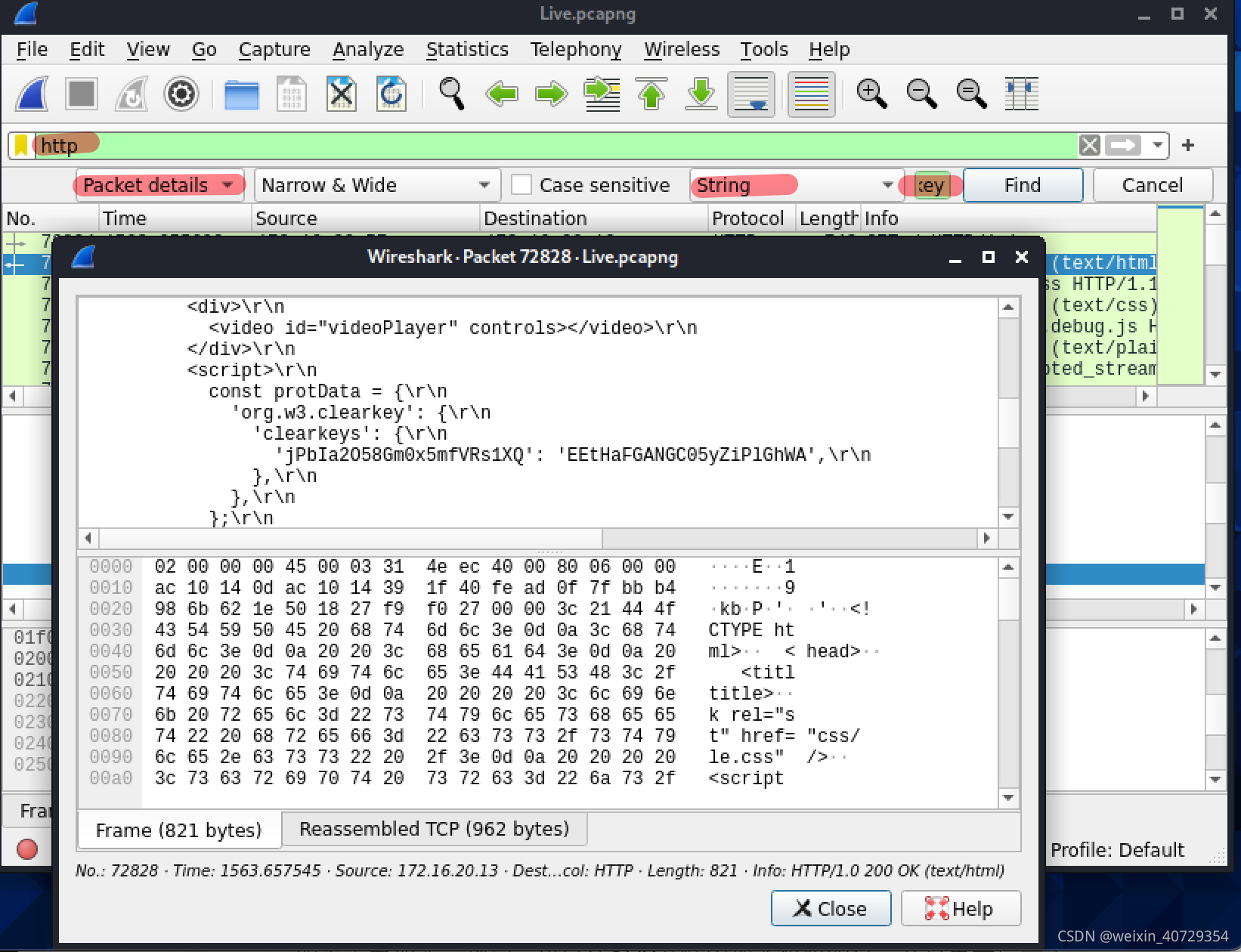Switch to Reassembled TCP (962 bytes) tab
The height and width of the screenshot is (952, 1241).
point(434,829)
